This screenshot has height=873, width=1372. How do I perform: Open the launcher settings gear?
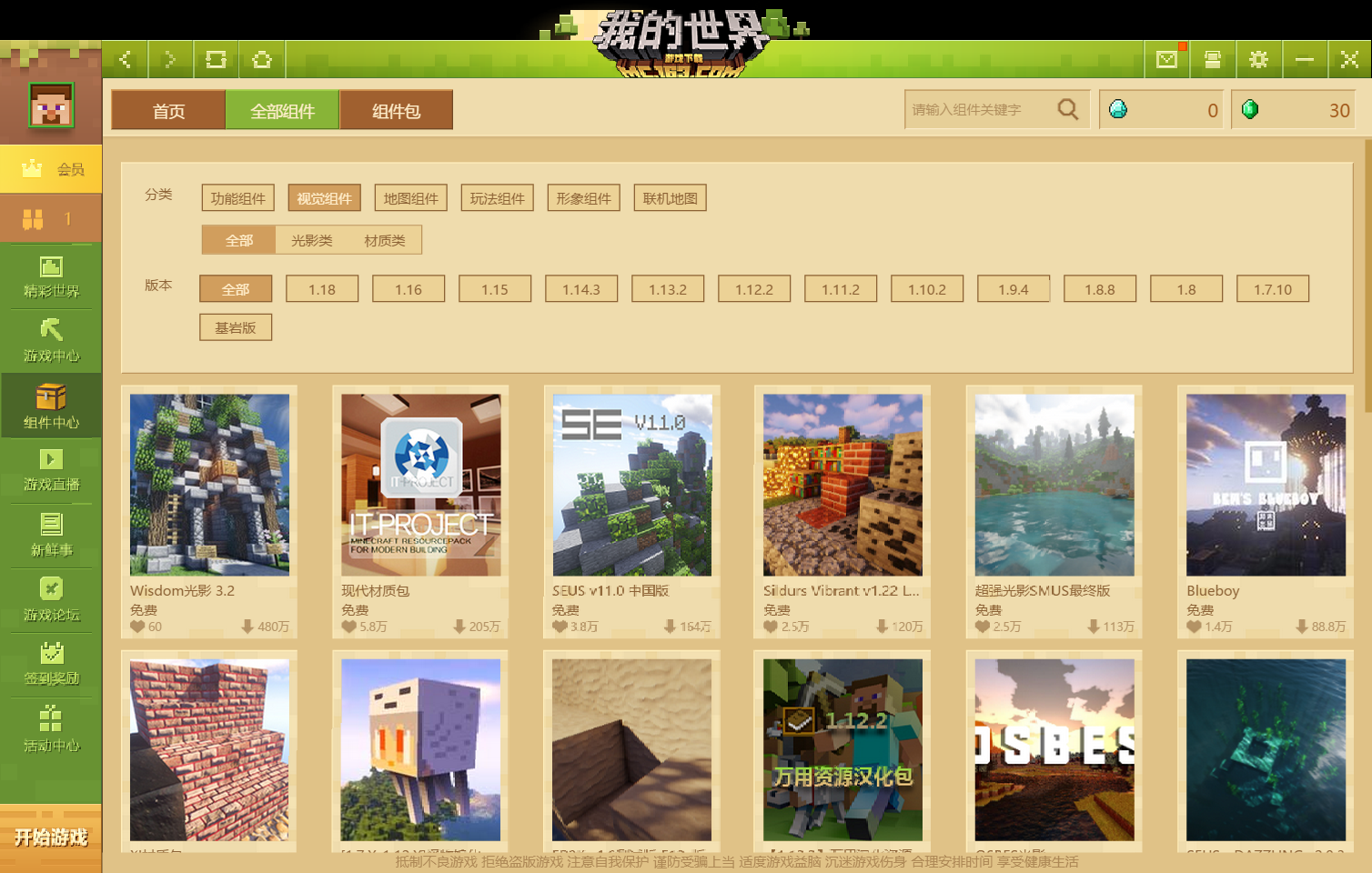[x=1259, y=59]
